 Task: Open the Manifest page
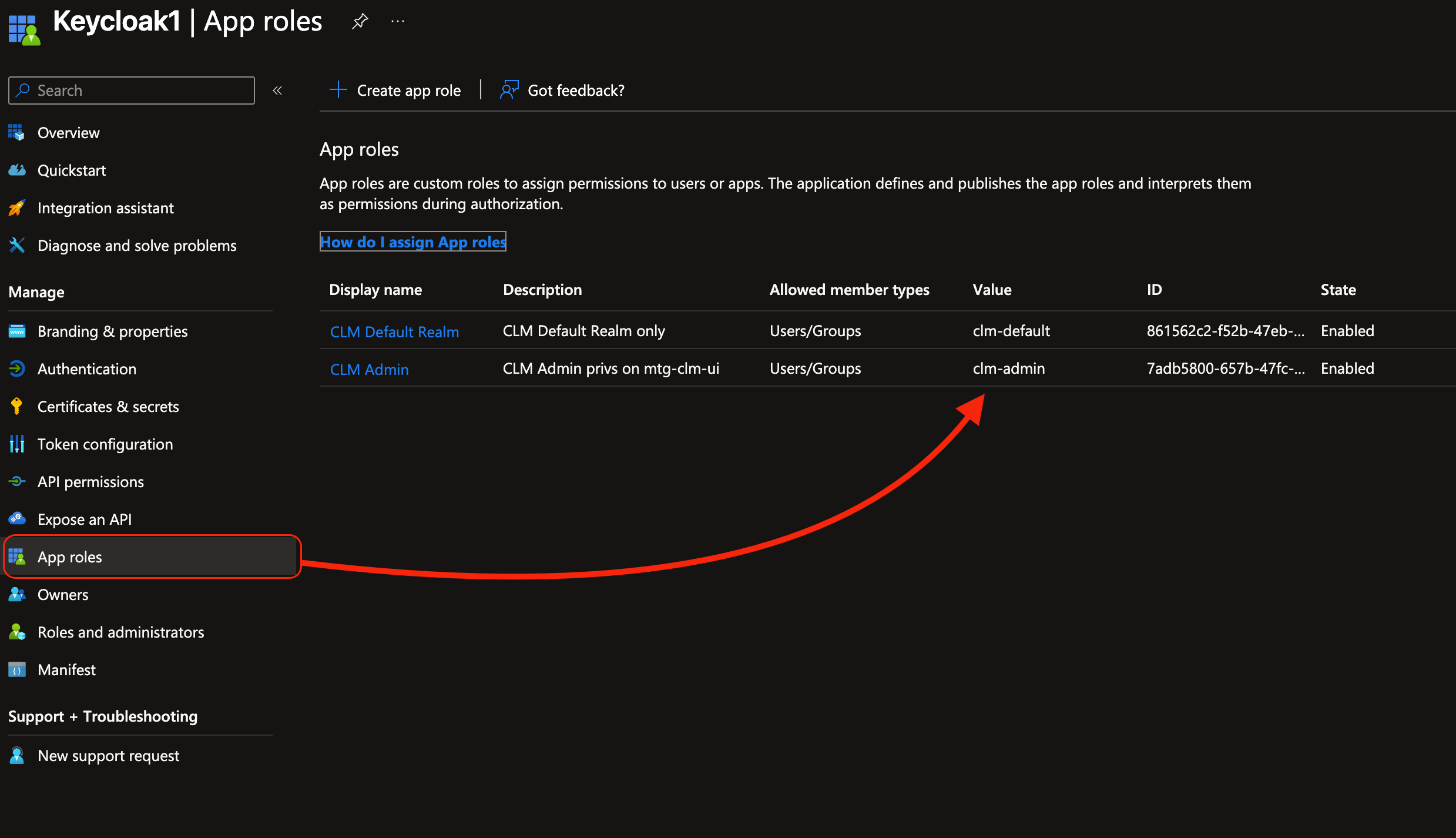[66, 670]
